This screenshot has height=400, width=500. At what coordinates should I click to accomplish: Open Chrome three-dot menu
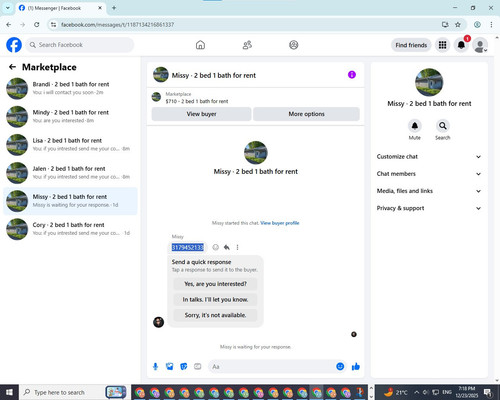(491, 25)
